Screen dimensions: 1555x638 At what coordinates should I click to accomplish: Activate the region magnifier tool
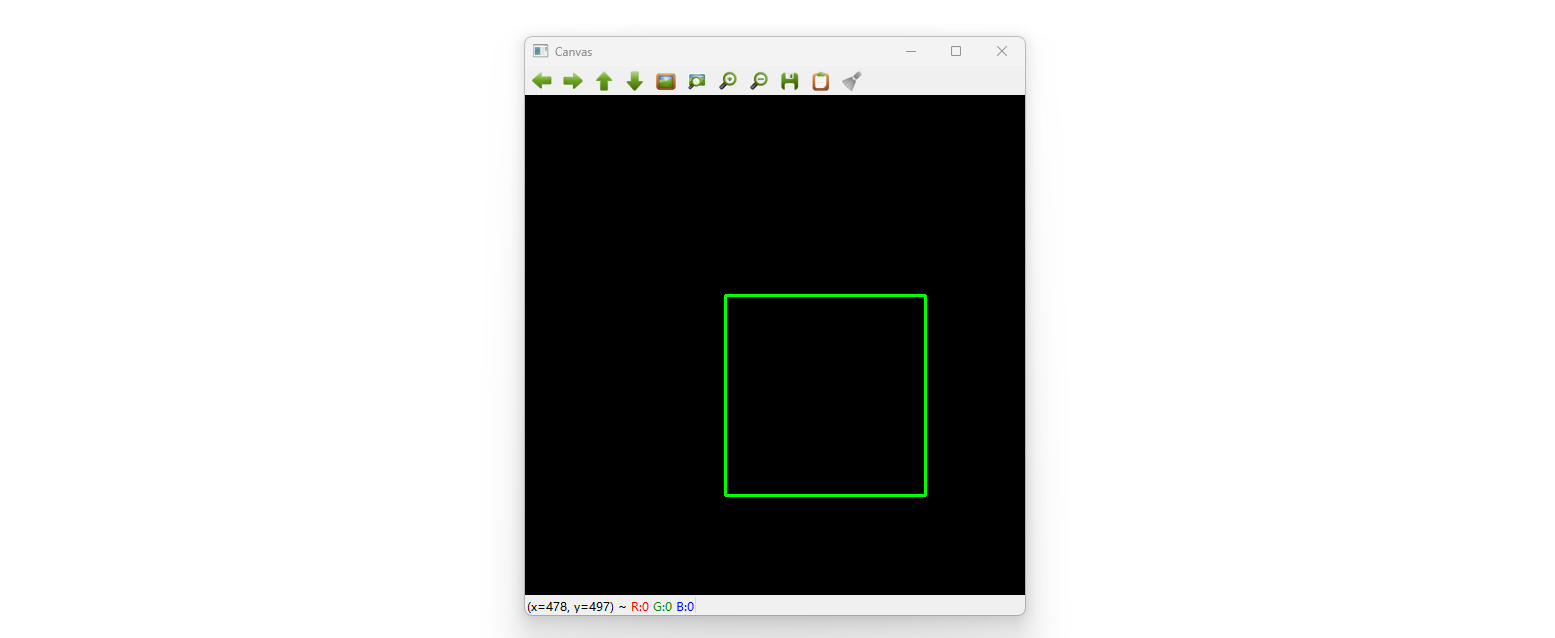[x=696, y=81]
